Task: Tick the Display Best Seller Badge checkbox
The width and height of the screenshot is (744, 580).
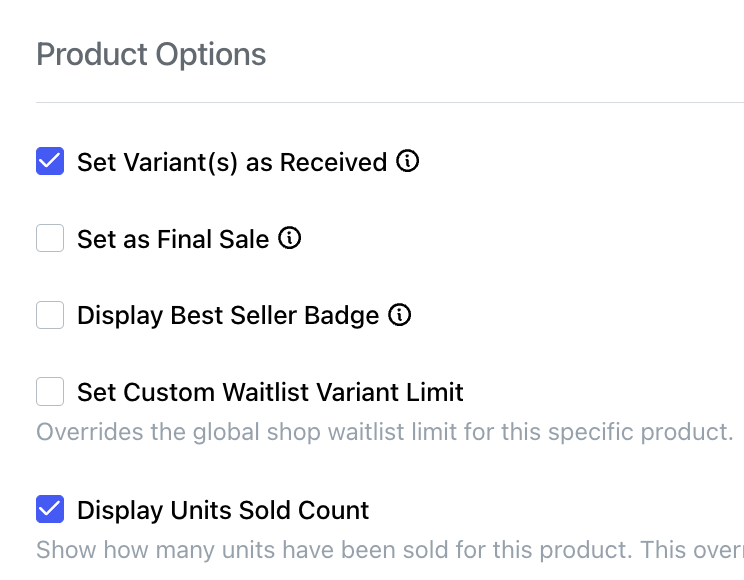Action: tap(50, 315)
